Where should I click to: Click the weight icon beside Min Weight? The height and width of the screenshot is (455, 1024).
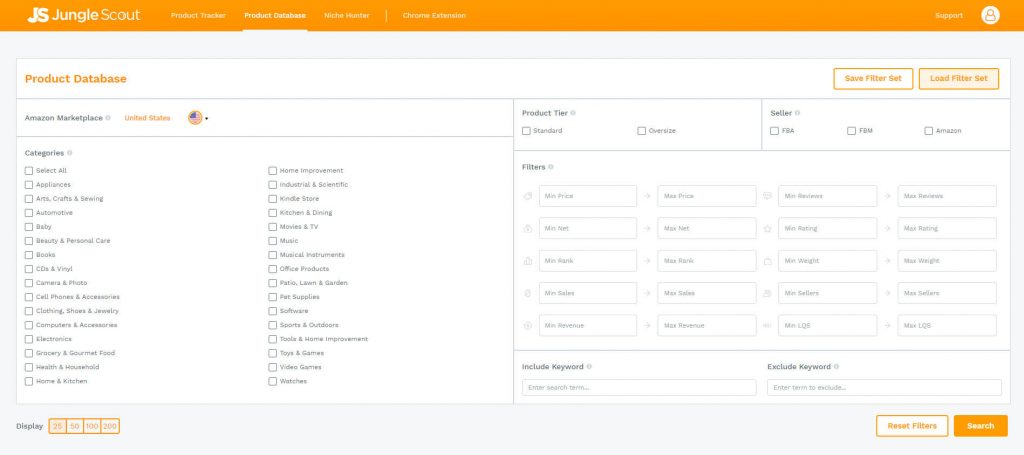(x=767, y=261)
